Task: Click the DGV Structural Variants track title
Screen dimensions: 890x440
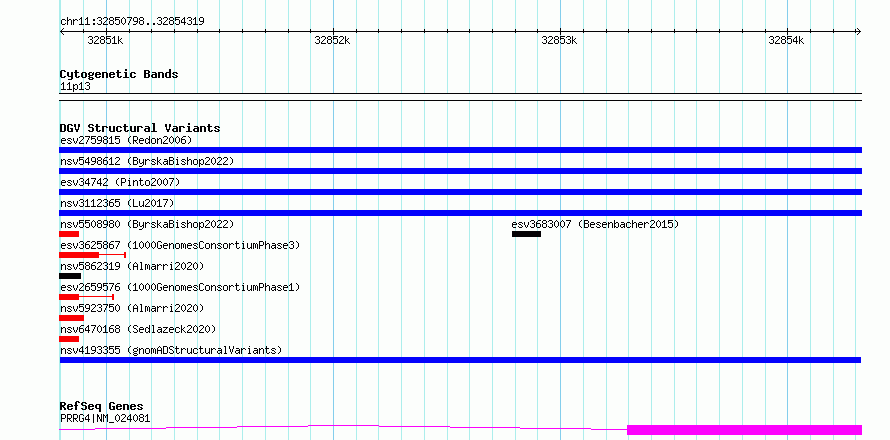Action: pos(140,128)
